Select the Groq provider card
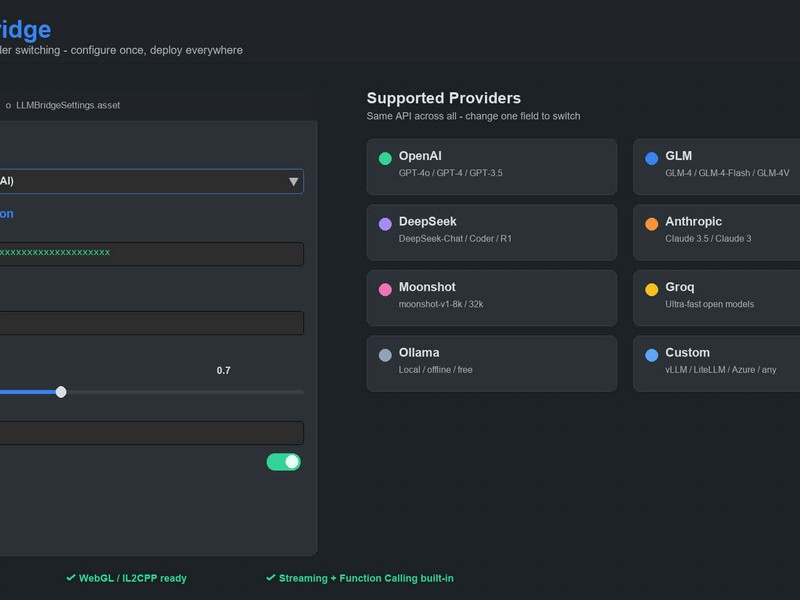This screenshot has height=600, width=800. [x=716, y=298]
